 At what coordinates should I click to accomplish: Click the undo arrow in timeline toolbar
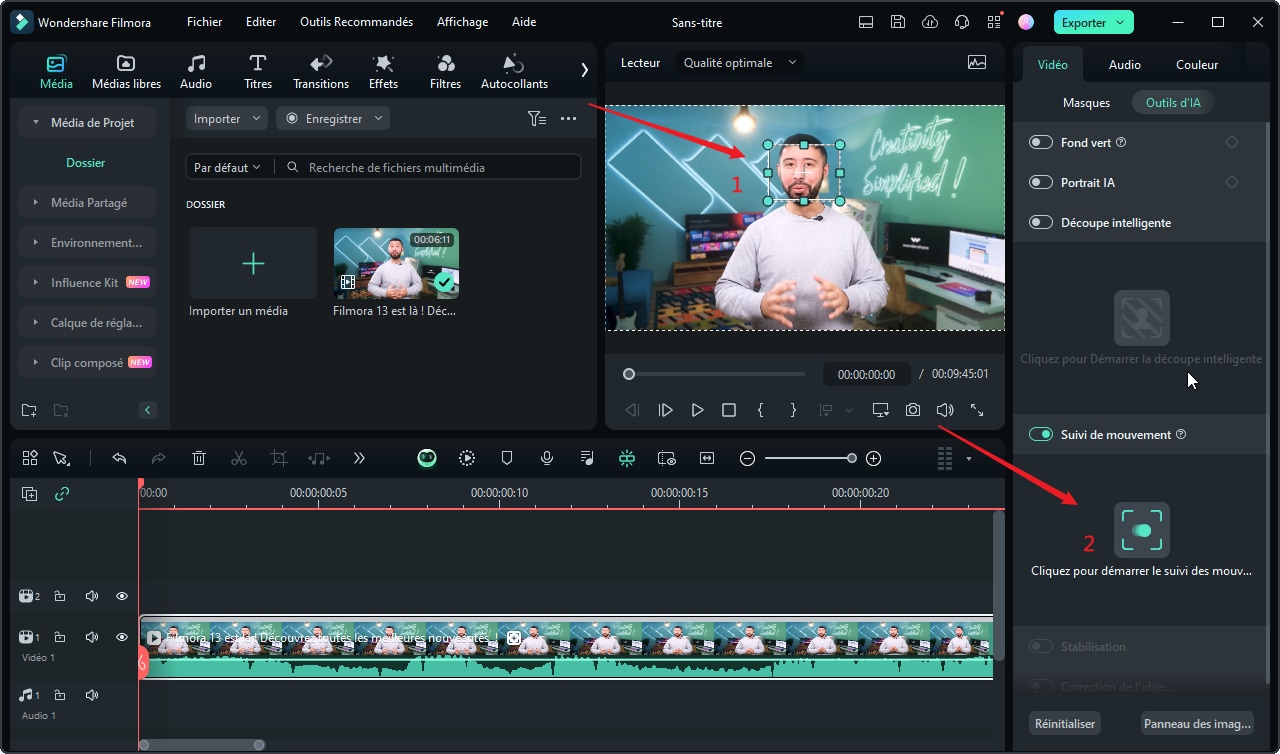click(119, 458)
